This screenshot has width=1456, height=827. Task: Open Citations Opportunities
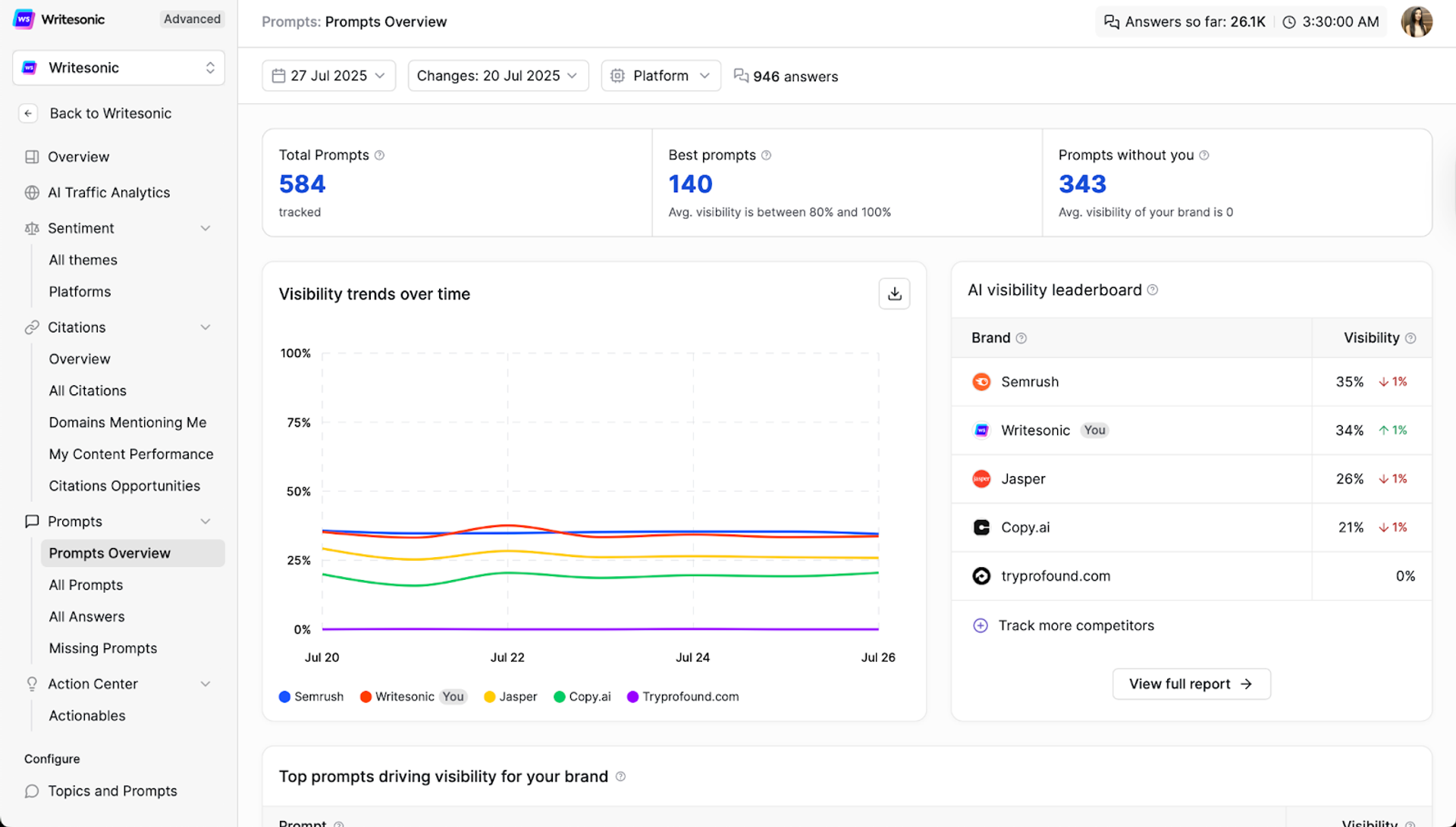[124, 486]
